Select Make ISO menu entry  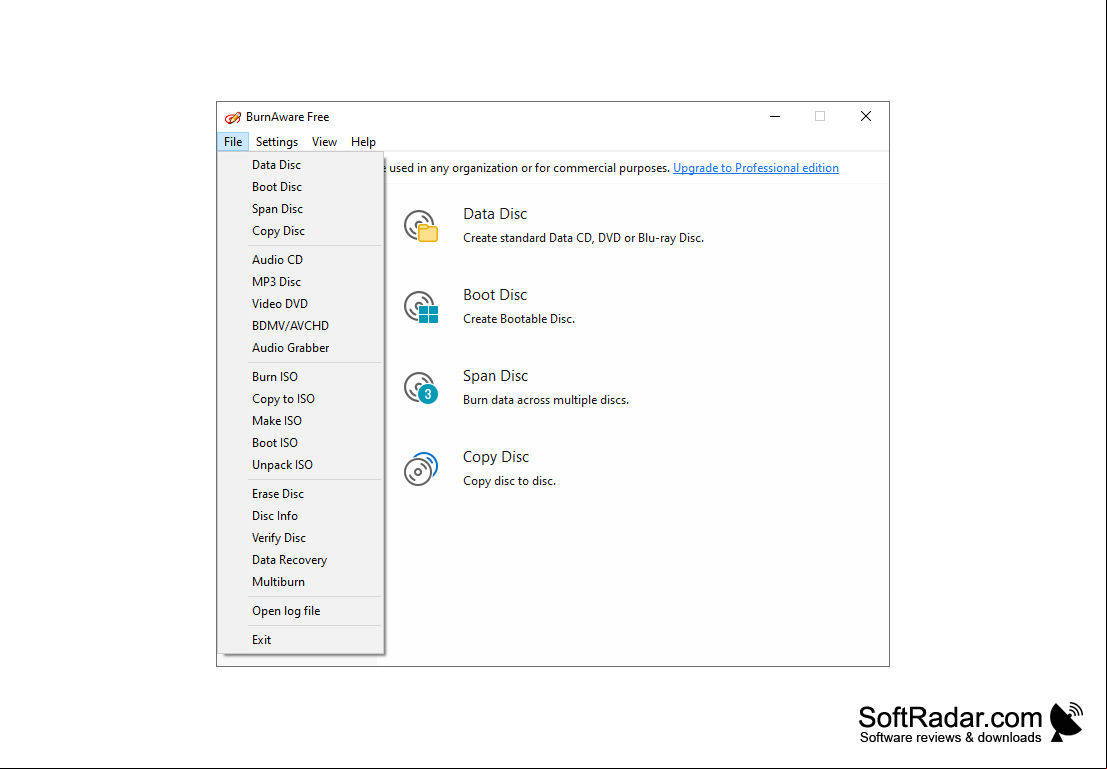tap(301, 421)
